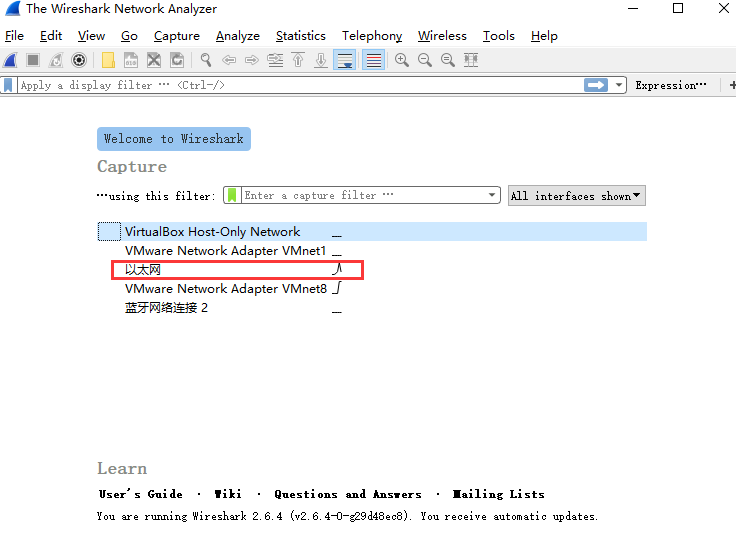Viewport: 736px width, 534px height.
Task: Find a packet using the magnifier icon
Action: point(206,60)
